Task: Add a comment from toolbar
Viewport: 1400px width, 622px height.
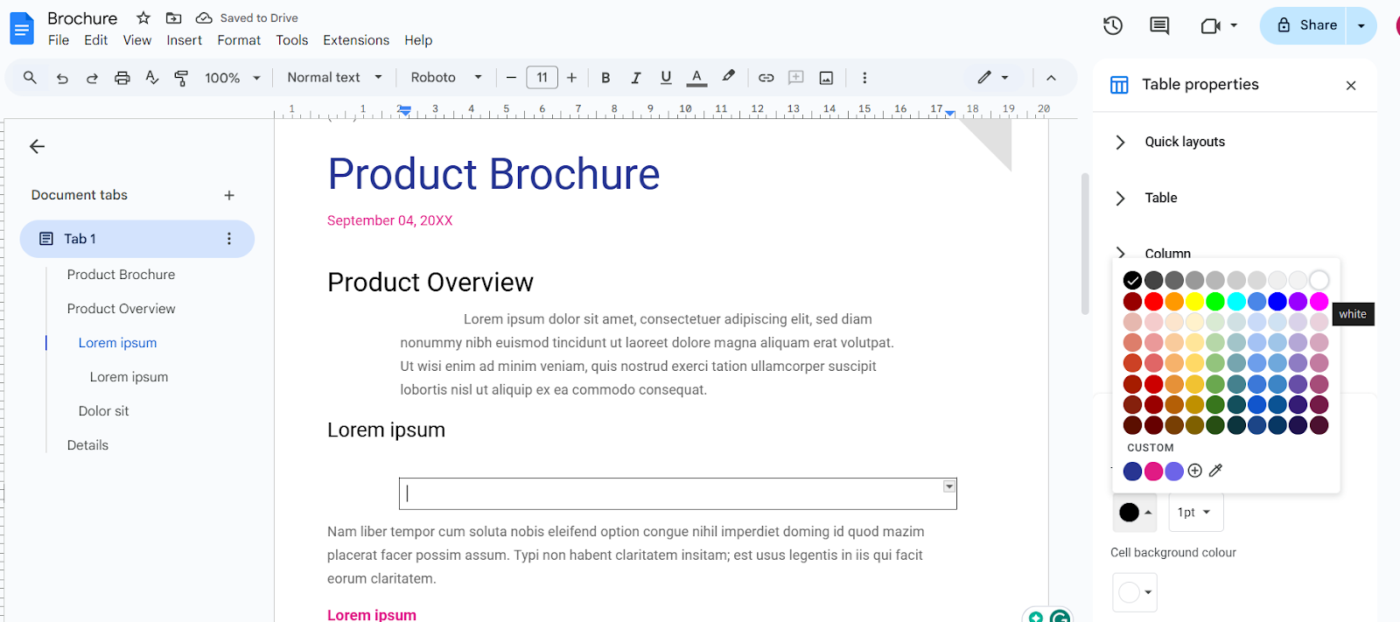Action: [796, 77]
